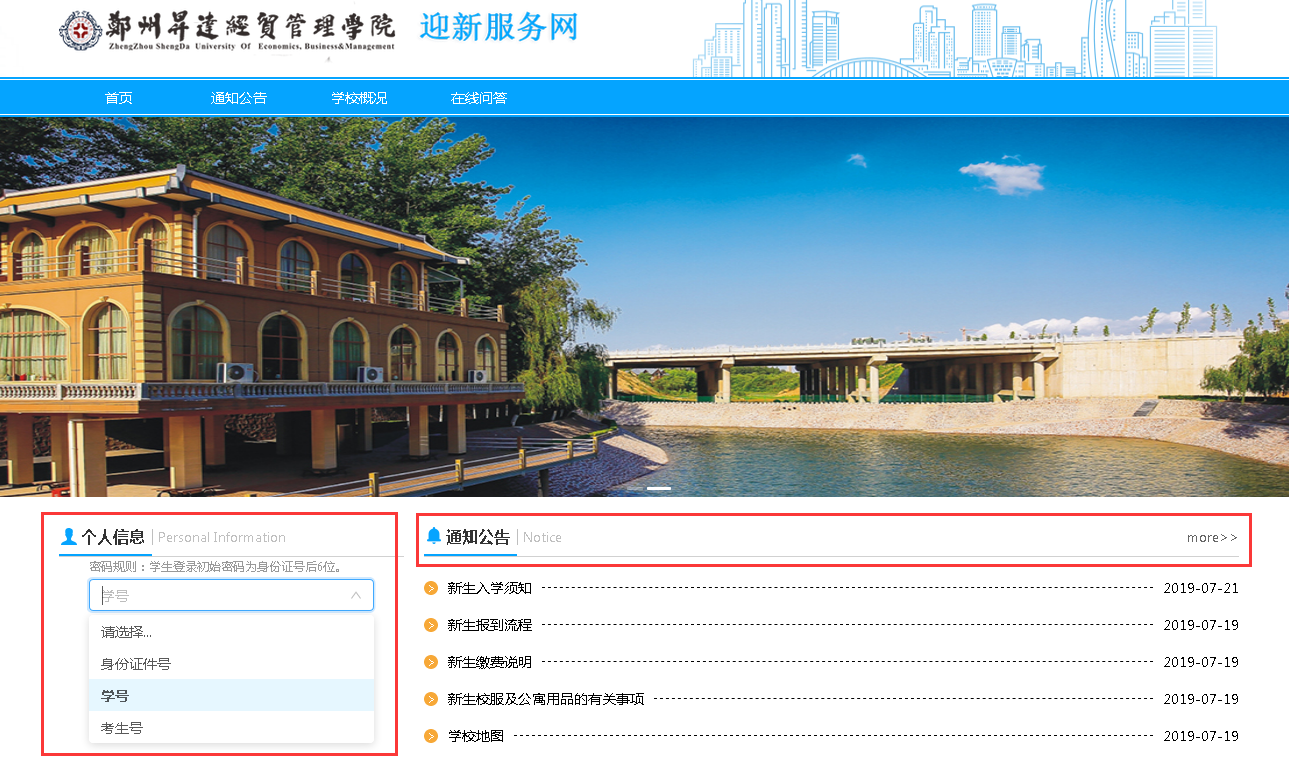Click the person icon beside 个人信息
Image resolution: width=1289 pixels, height=758 pixels.
[x=69, y=537]
